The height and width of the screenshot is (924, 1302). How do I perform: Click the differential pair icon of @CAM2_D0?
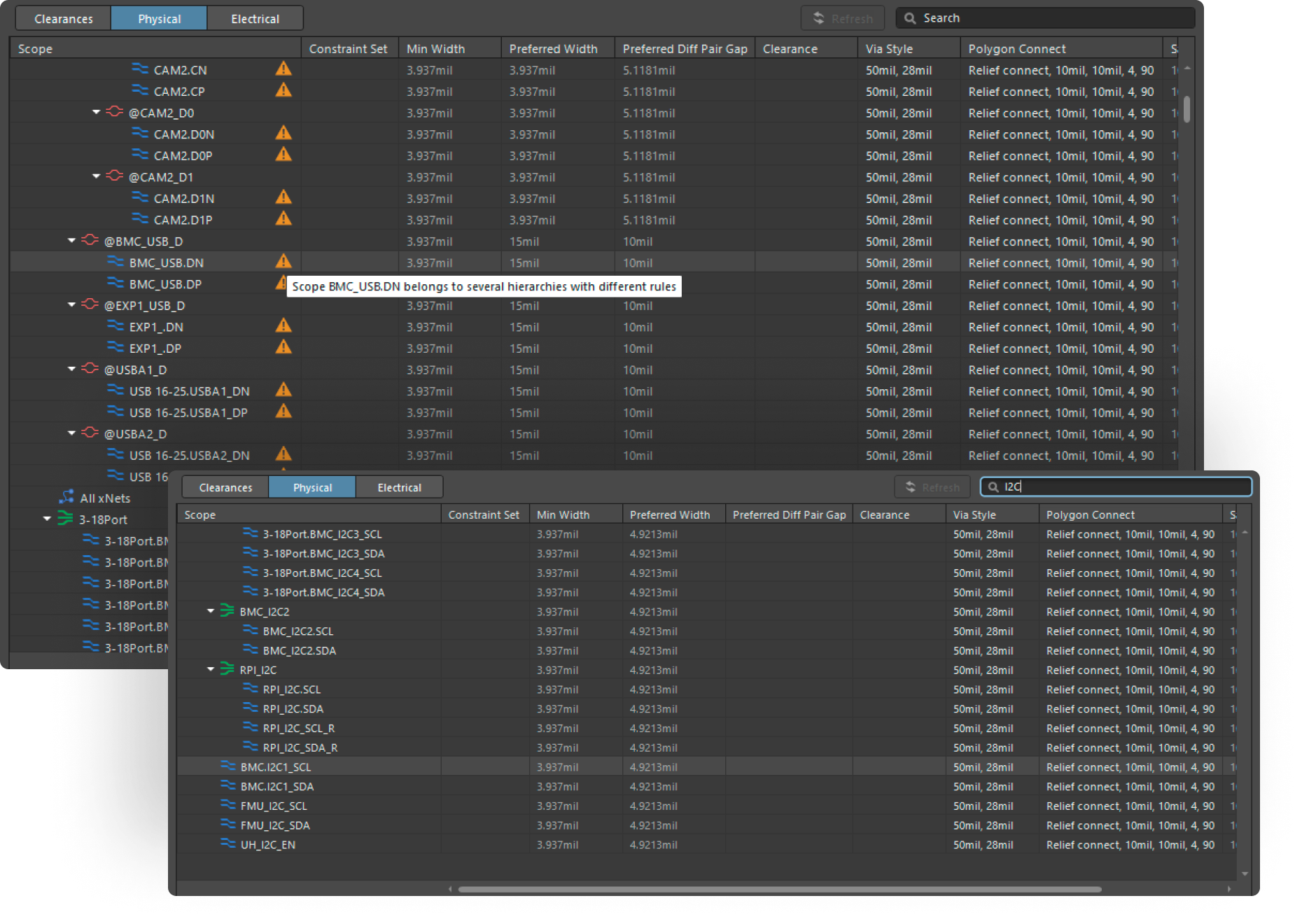[114, 112]
